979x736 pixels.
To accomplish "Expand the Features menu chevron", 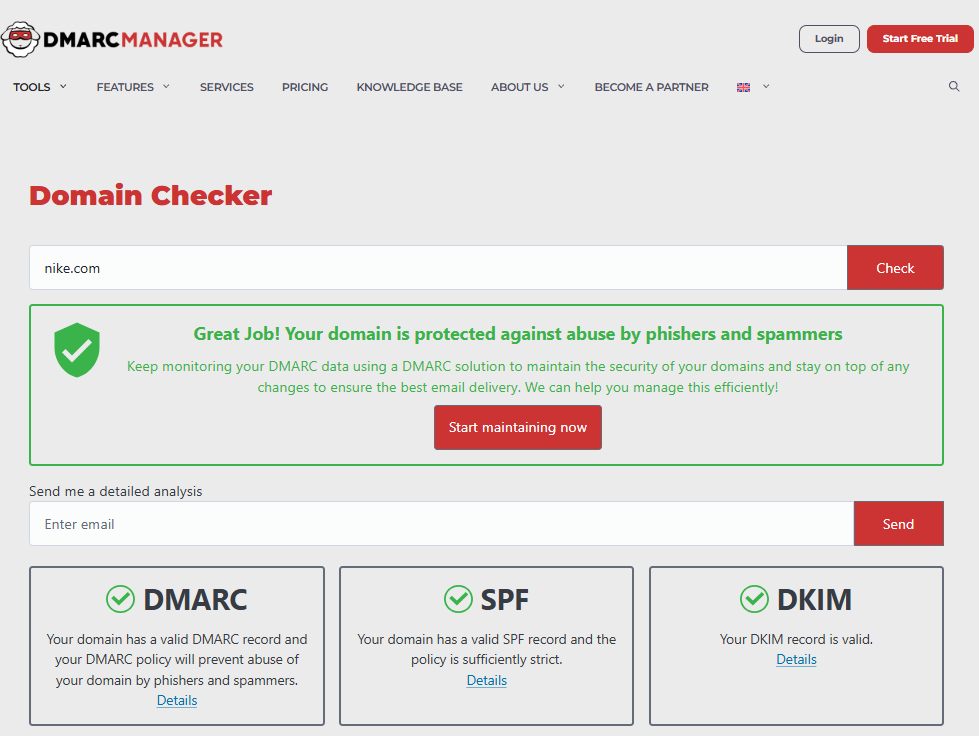I will coord(166,86).
